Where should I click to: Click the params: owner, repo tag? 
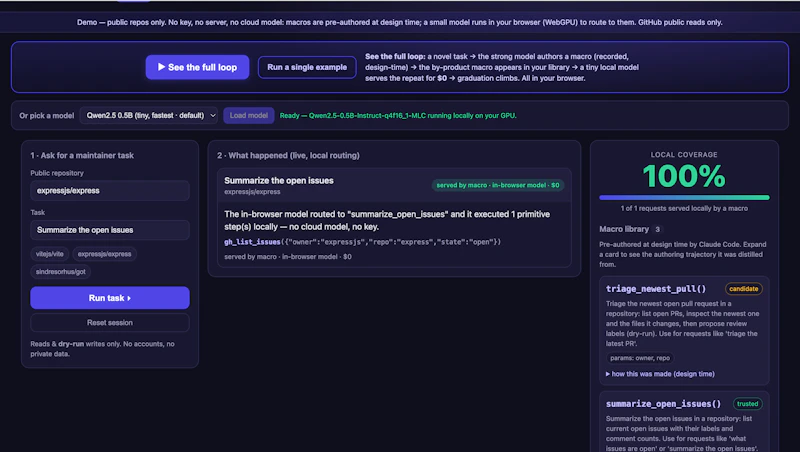point(640,358)
